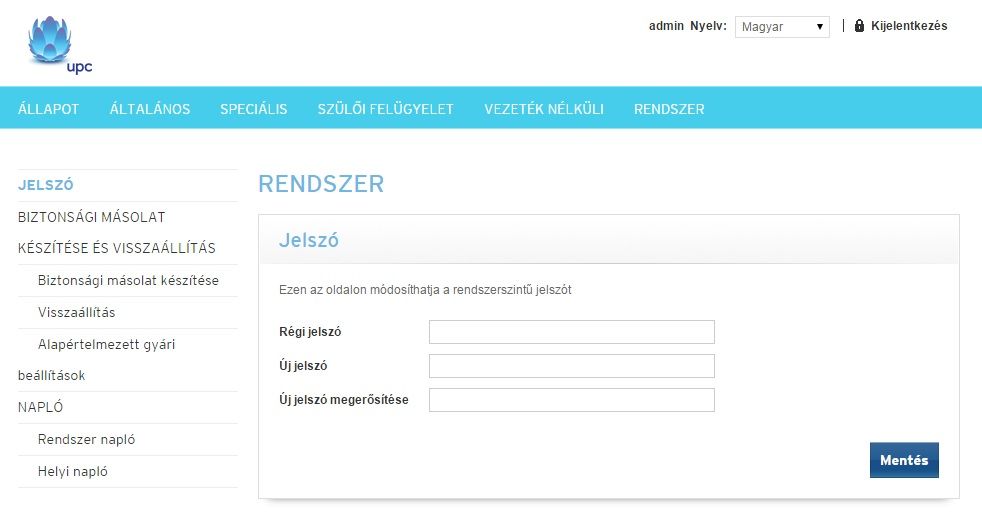Click the RENDSZER page title
Image resolution: width=982 pixels, height=529 pixels.
coord(321,184)
